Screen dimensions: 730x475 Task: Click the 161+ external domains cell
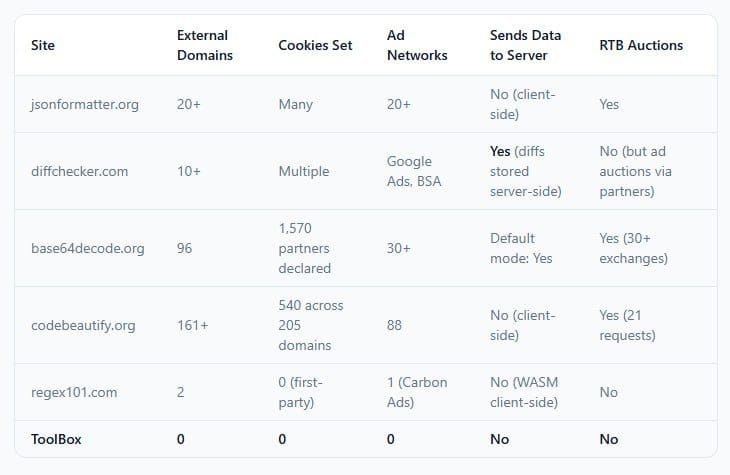[194, 325]
